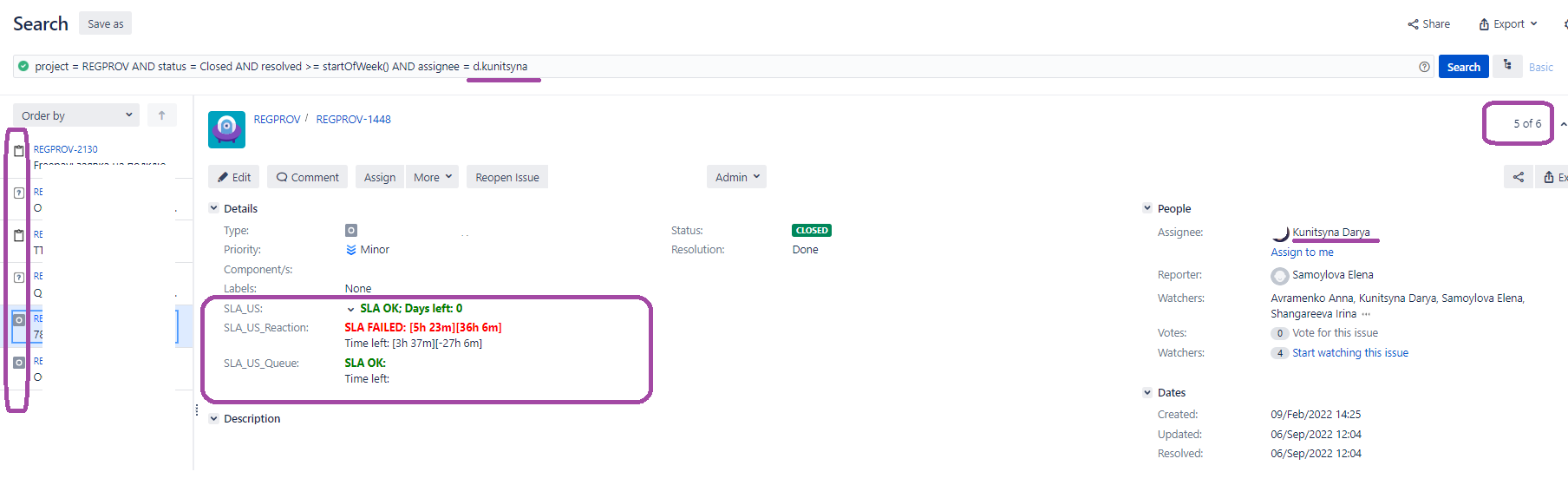Image resolution: width=1568 pixels, height=485 pixels.
Task: Click the Created date 09/Feb/2022 14:25
Action: tap(1316, 415)
